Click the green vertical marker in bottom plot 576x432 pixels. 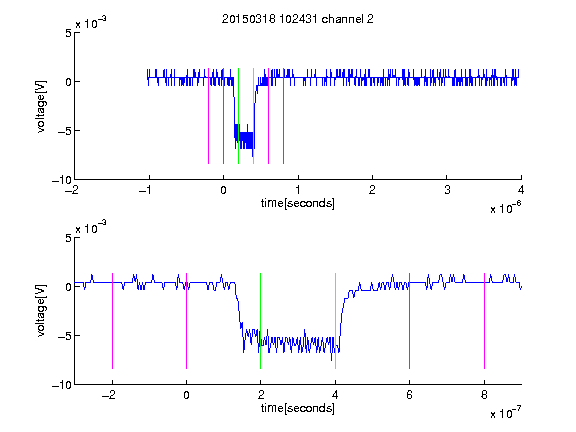tap(260, 321)
